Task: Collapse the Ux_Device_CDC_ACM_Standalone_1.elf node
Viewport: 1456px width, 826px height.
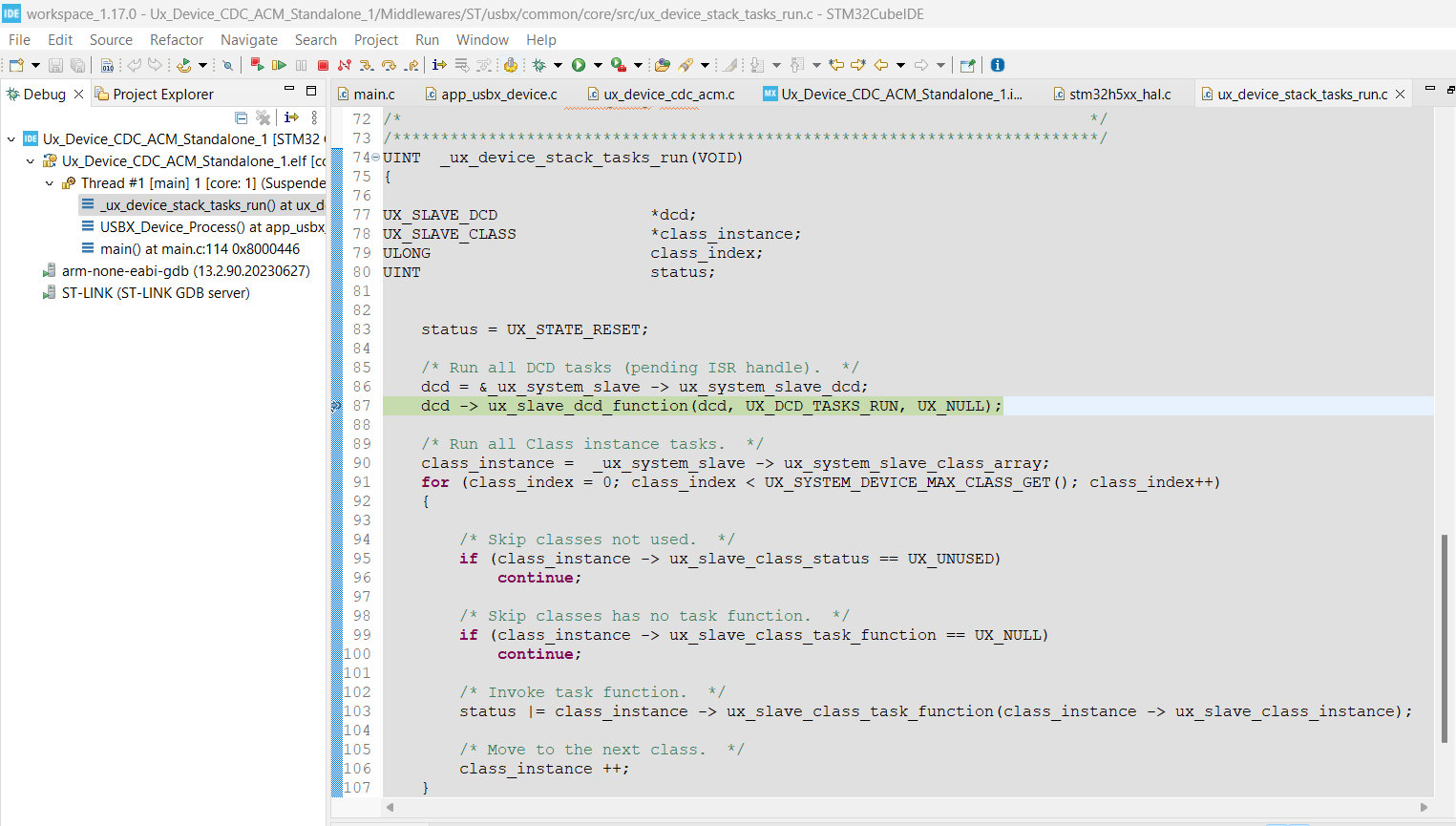Action: (x=31, y=161)
